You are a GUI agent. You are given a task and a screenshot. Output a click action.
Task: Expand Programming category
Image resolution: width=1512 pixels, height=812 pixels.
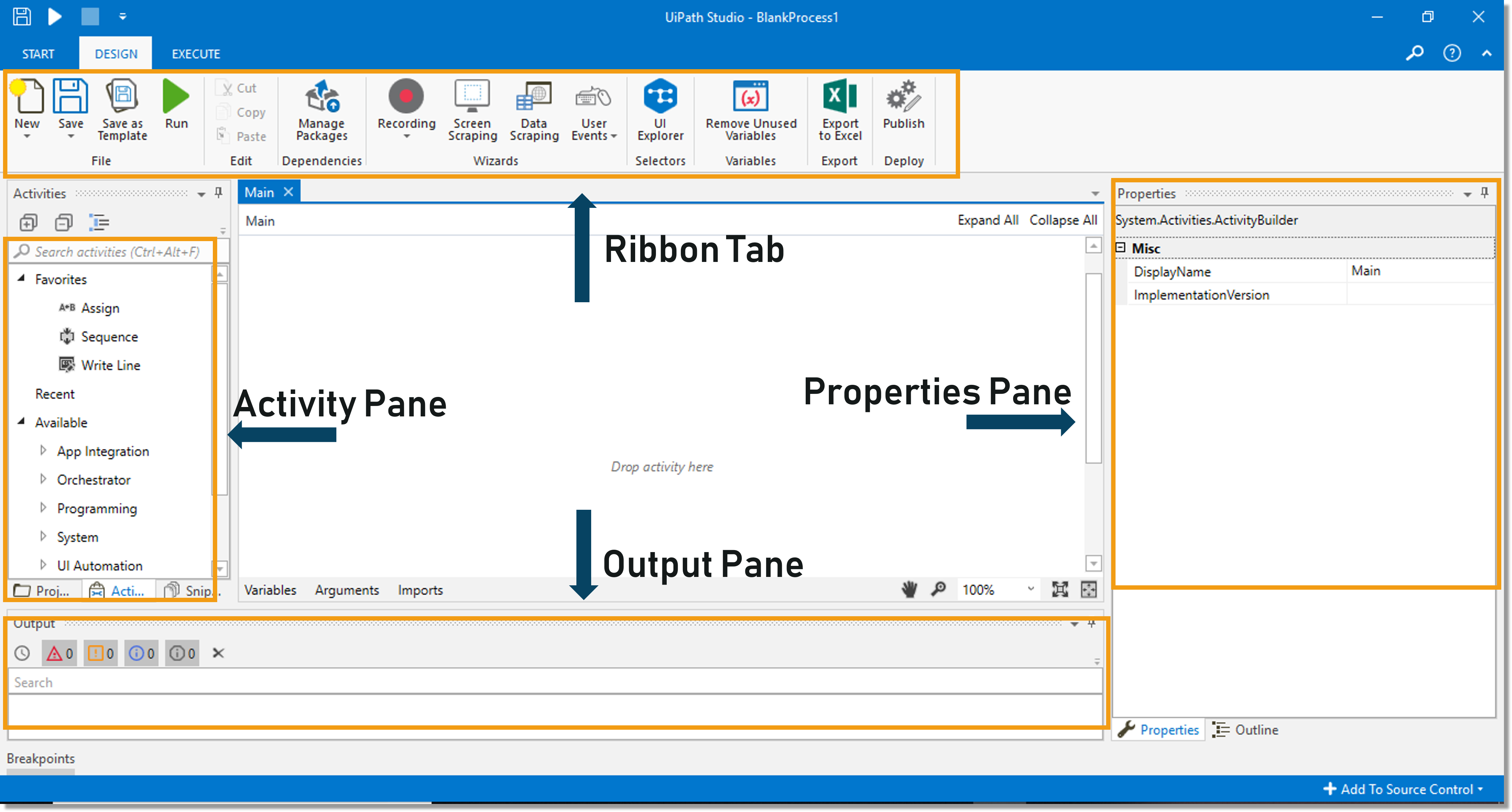coord(43,507)
